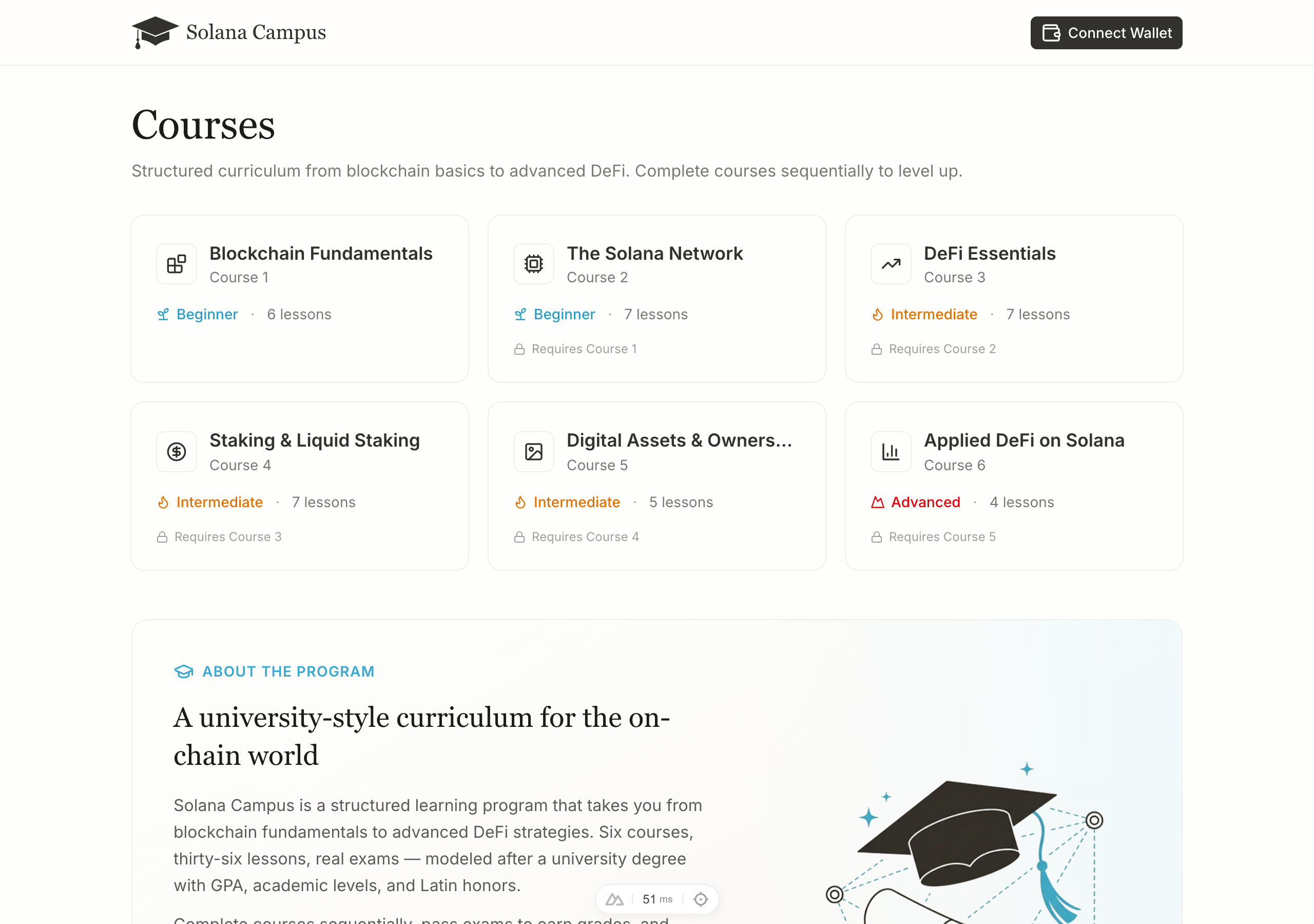Click '4 lessons' on Applied DeFi card
Screen dimensions: 1314x924
[x=1021, y=502]
